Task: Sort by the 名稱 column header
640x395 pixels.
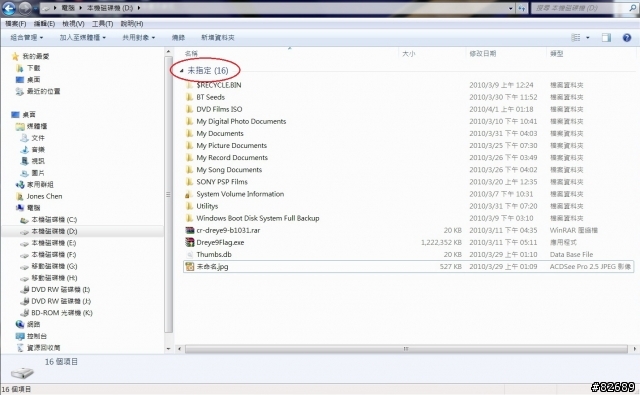Action: tap(191, 53)
